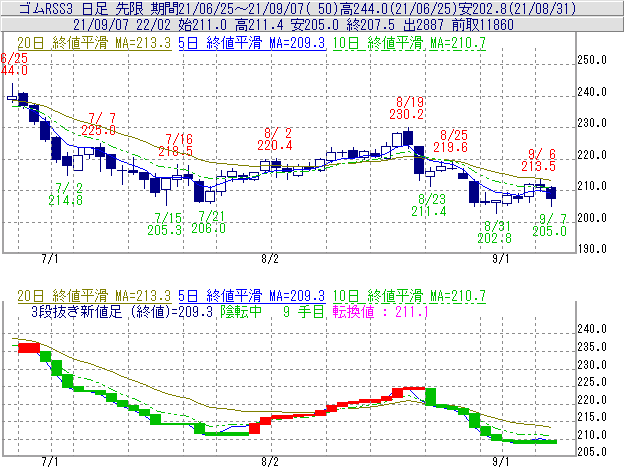Click the last candlestick on 9/7
Image resolution: width=624 pixels, height=475 pixels.
[551, 194]
